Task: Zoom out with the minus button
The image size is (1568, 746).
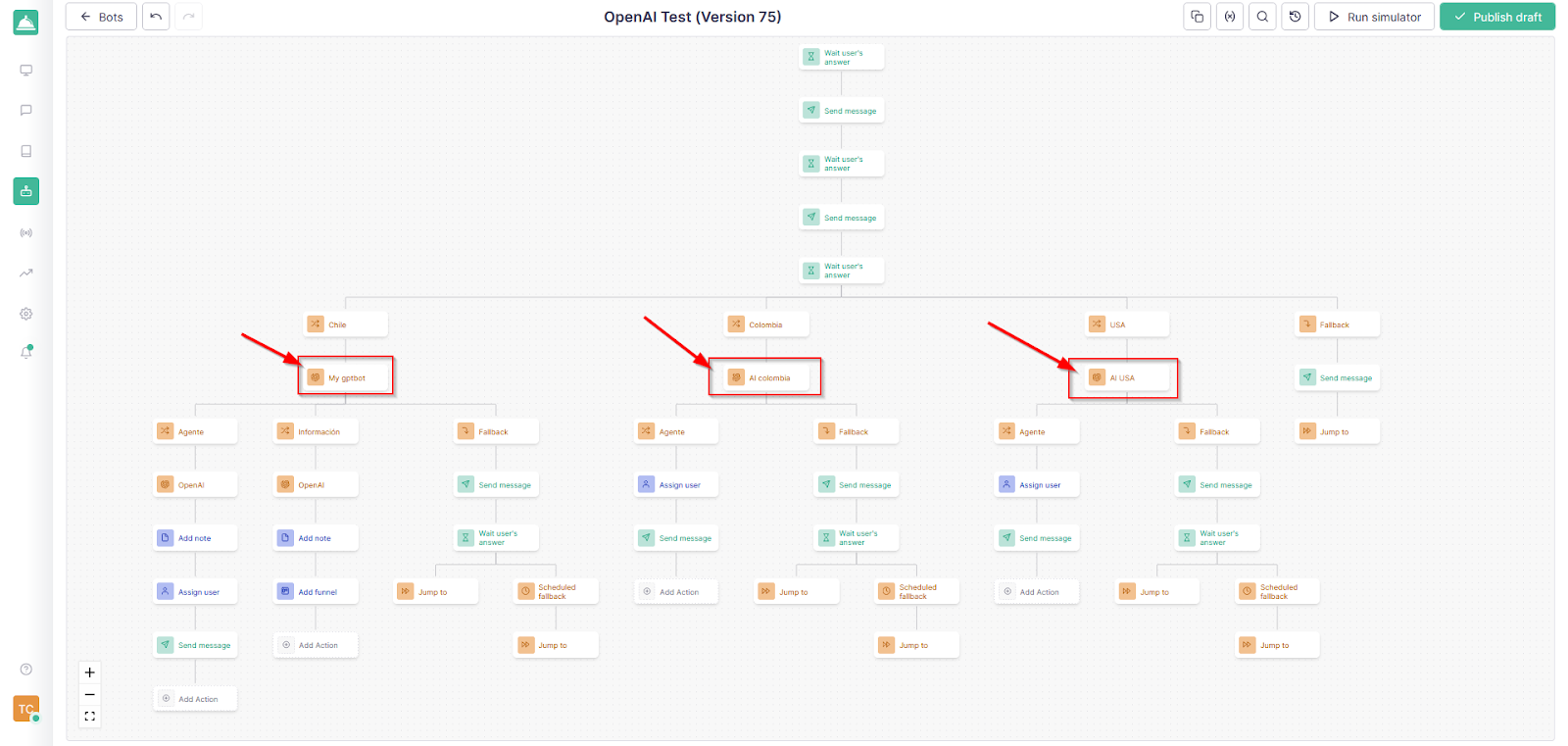Action: (90, 694)
